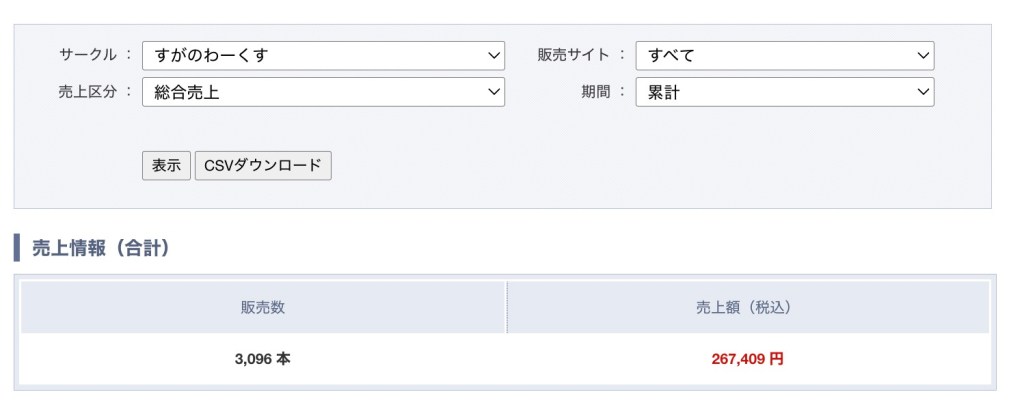Screen dimensions: 1024x407
Task: Open the サークル dropdown showing すがのわーくす
Action: pos(322,55)
